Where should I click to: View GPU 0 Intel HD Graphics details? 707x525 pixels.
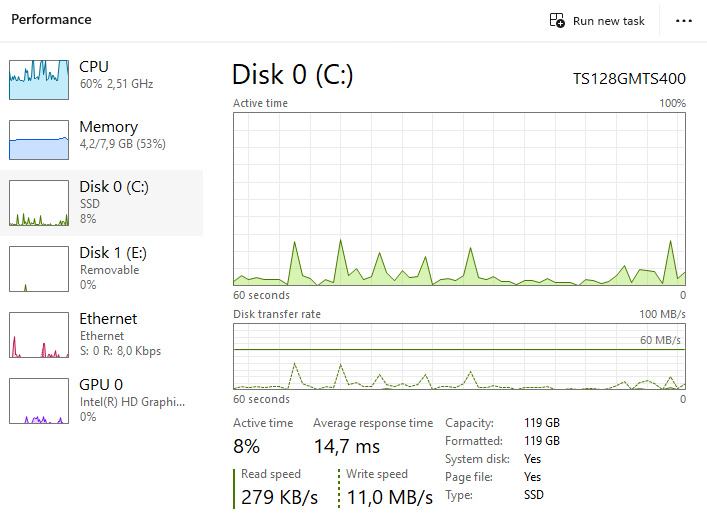(130, 400)
